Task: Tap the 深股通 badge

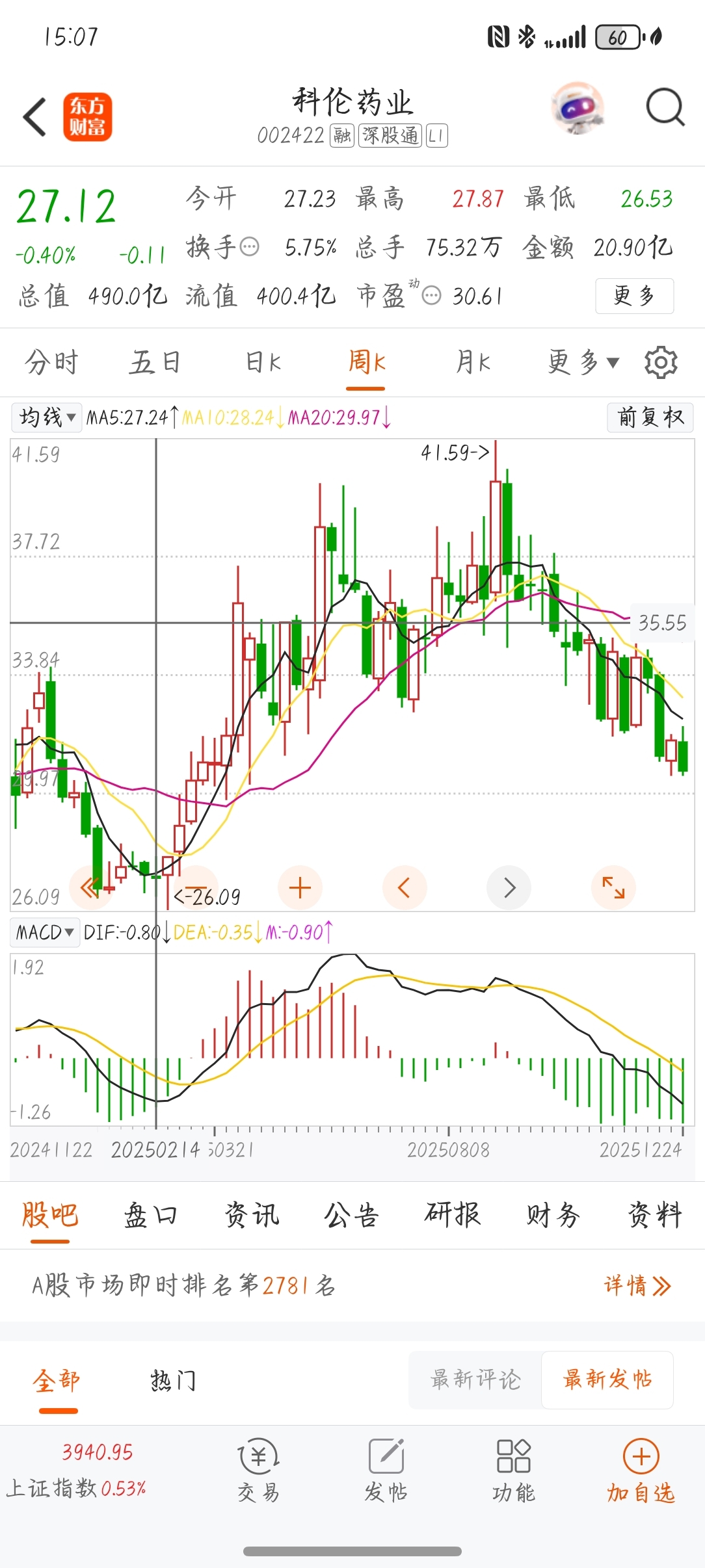Action: (x=390, y=136)
